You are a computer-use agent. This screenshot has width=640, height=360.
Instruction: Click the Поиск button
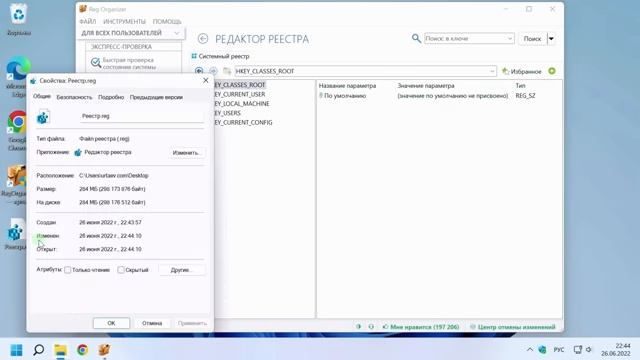(532, 39)
